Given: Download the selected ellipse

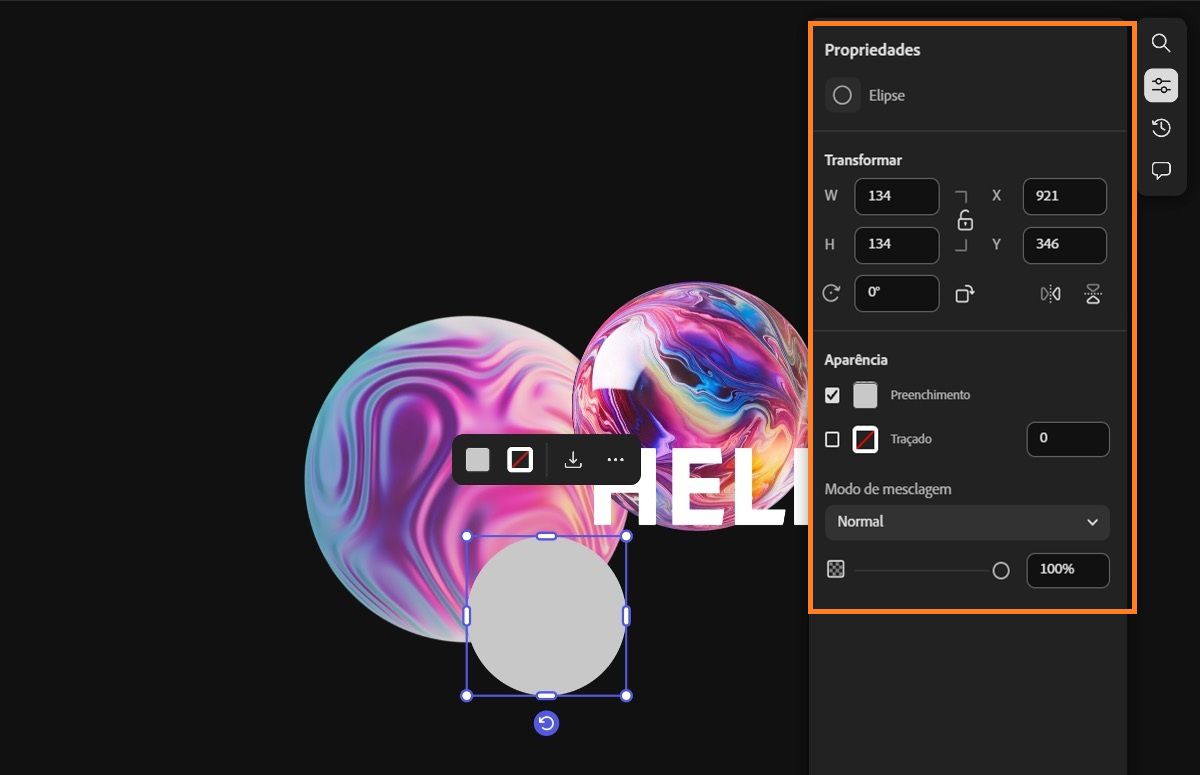Looking at the screenshot, I should click(572, 459).
